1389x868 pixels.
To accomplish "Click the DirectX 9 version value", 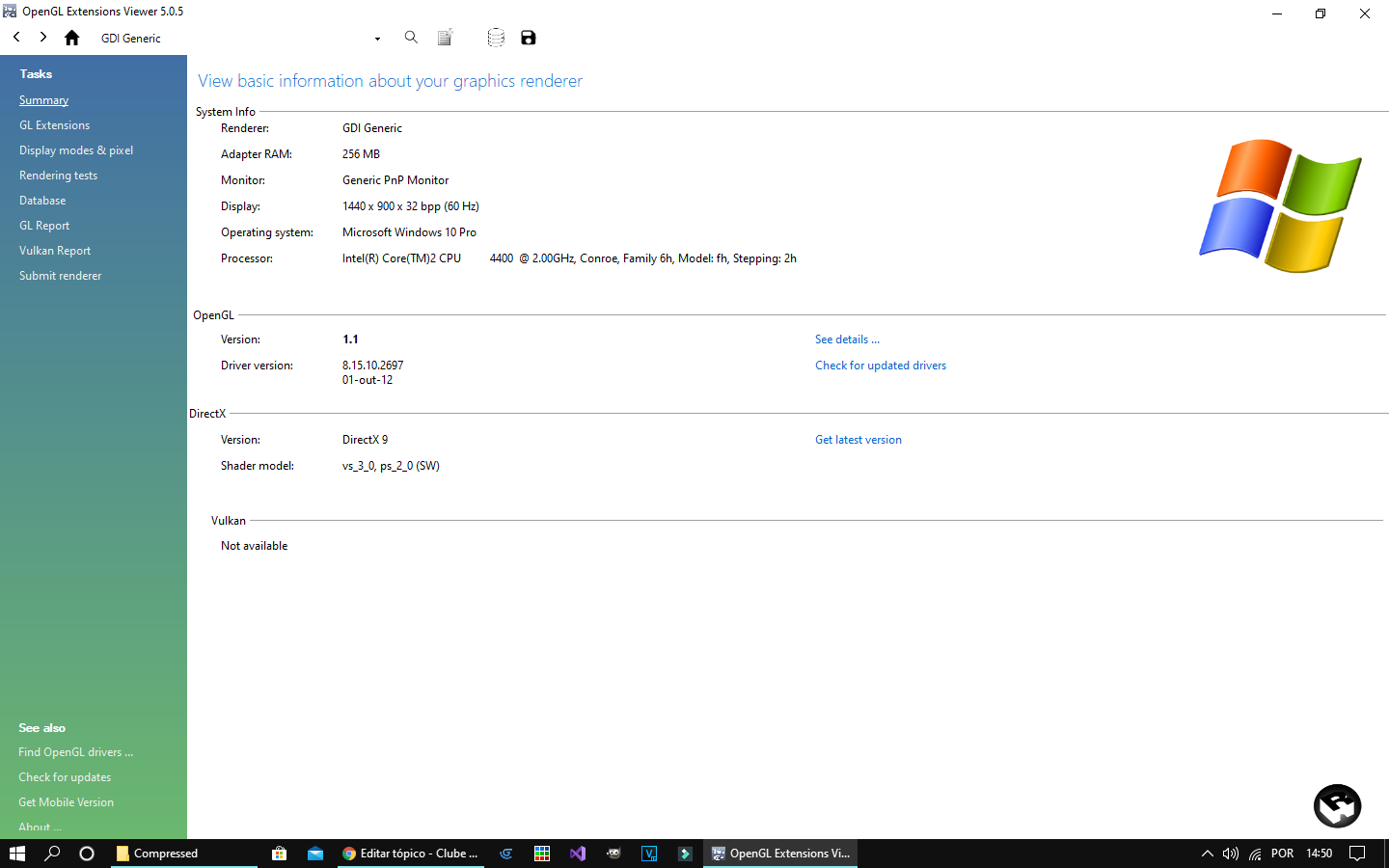I will (x=365, y=440).
